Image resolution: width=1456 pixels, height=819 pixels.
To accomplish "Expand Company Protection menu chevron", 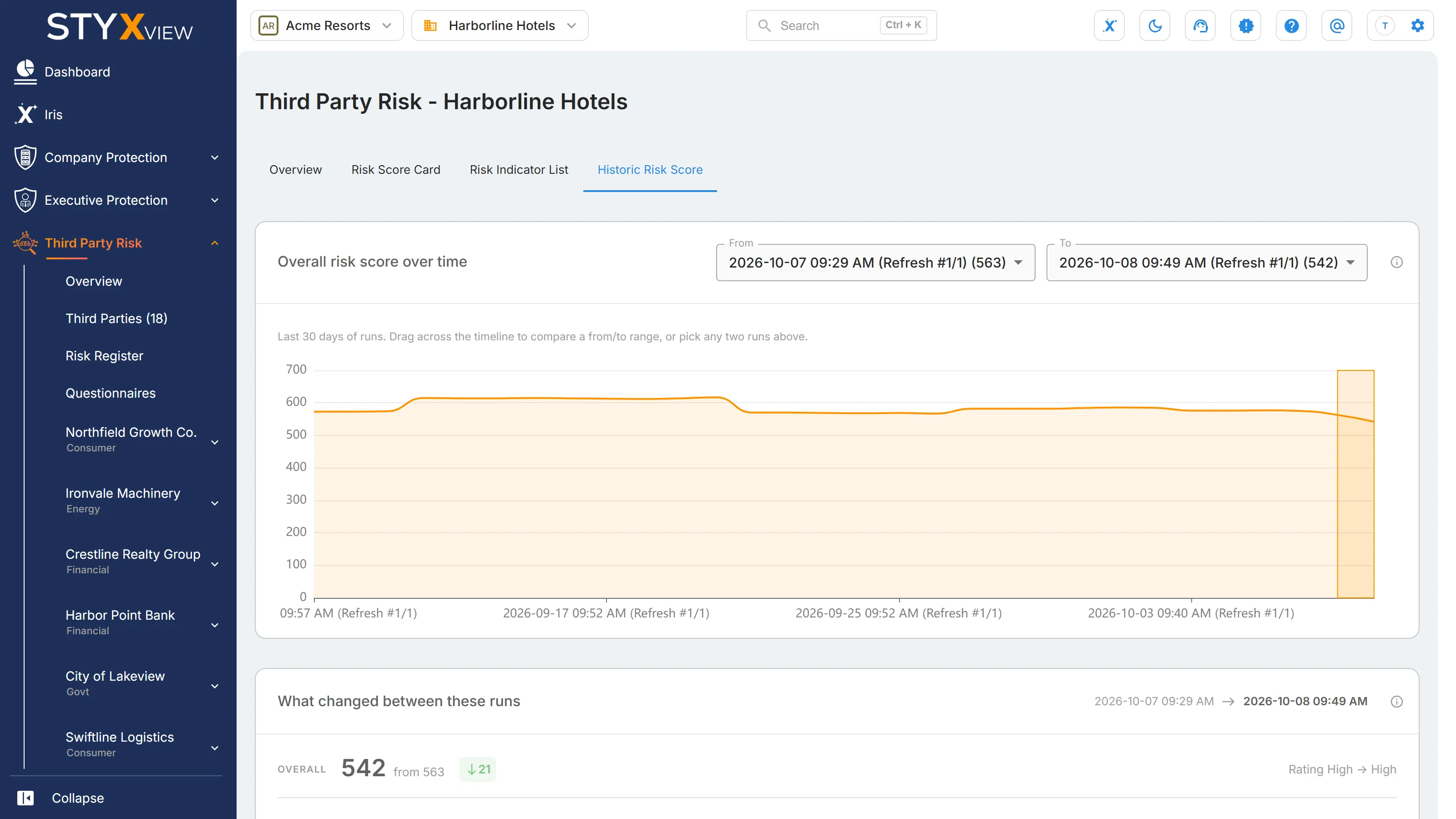I will click(215, 157).
